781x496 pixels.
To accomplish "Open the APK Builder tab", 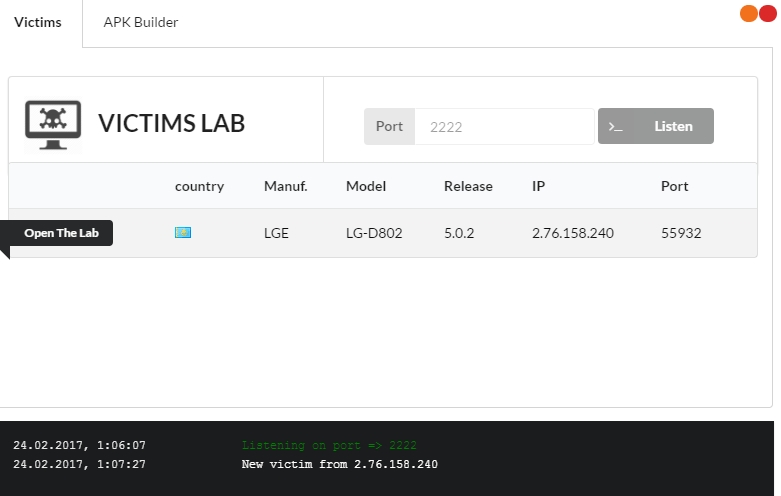I will pos(141,22).
